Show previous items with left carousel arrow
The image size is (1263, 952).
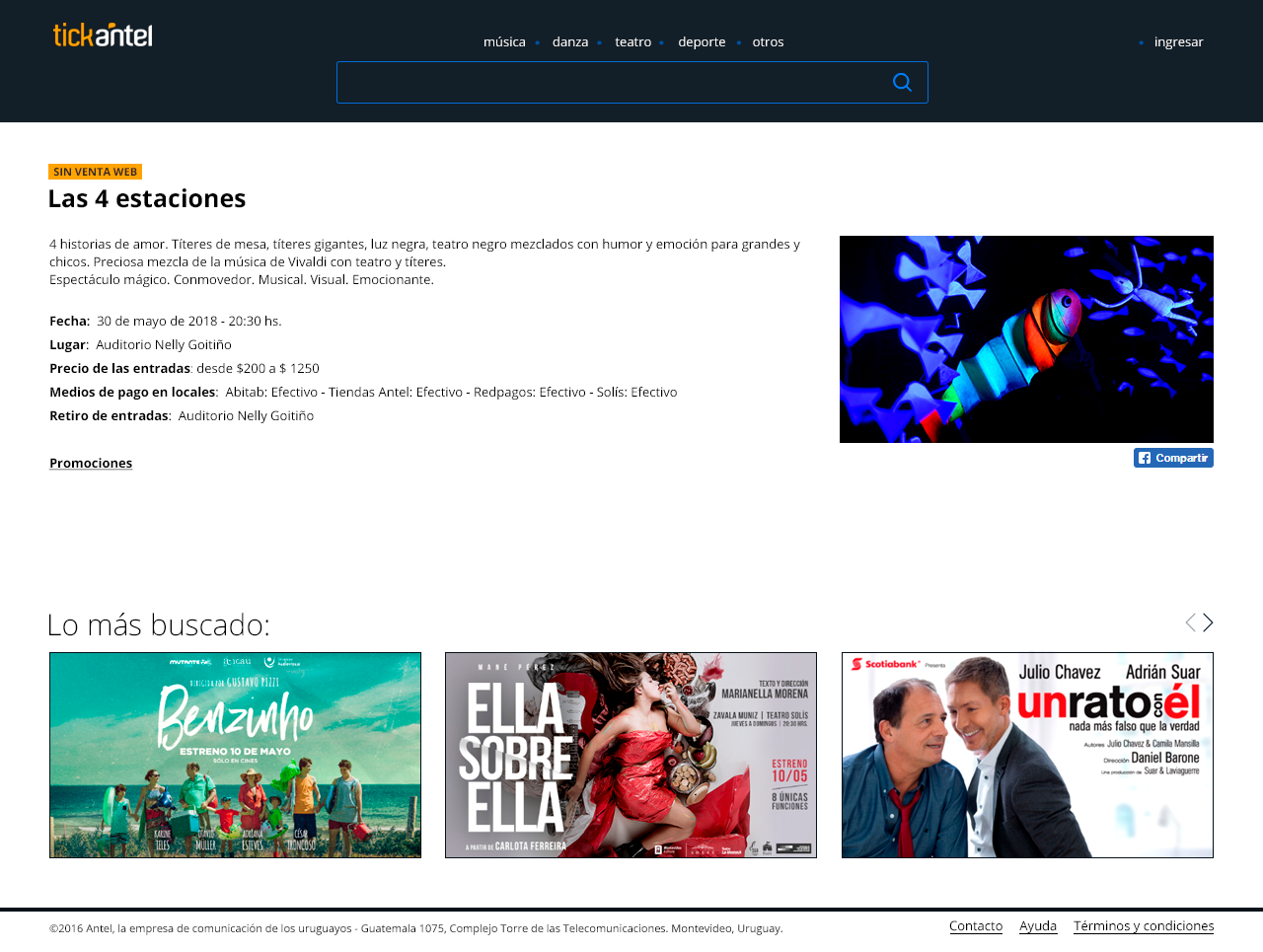point(1190,622)
